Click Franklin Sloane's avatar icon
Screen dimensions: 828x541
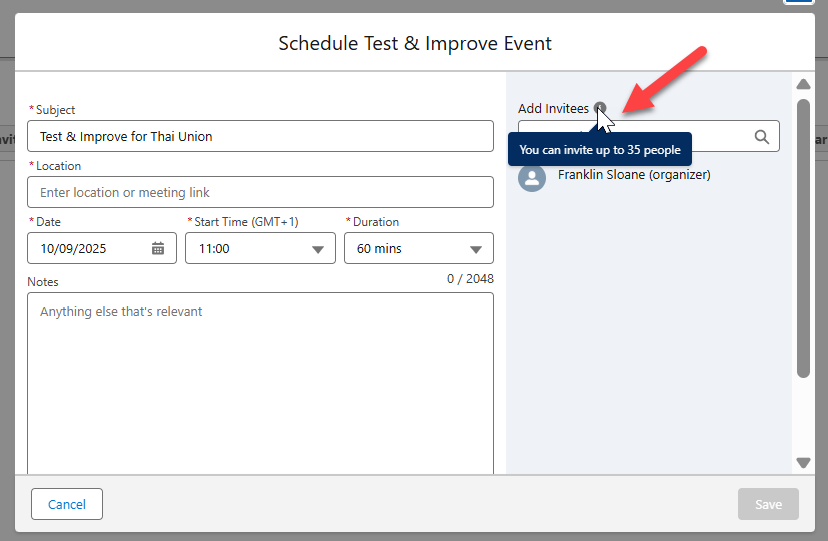(x=532, y=178)
